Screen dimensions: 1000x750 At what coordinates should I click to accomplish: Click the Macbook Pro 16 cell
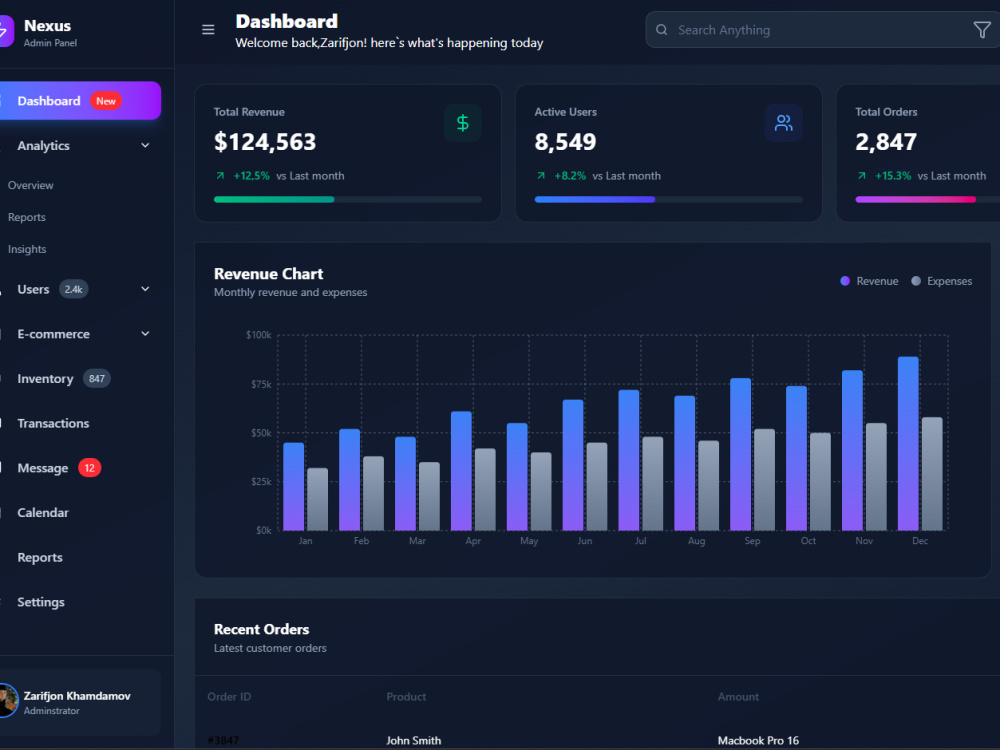[x=758, y=740]
